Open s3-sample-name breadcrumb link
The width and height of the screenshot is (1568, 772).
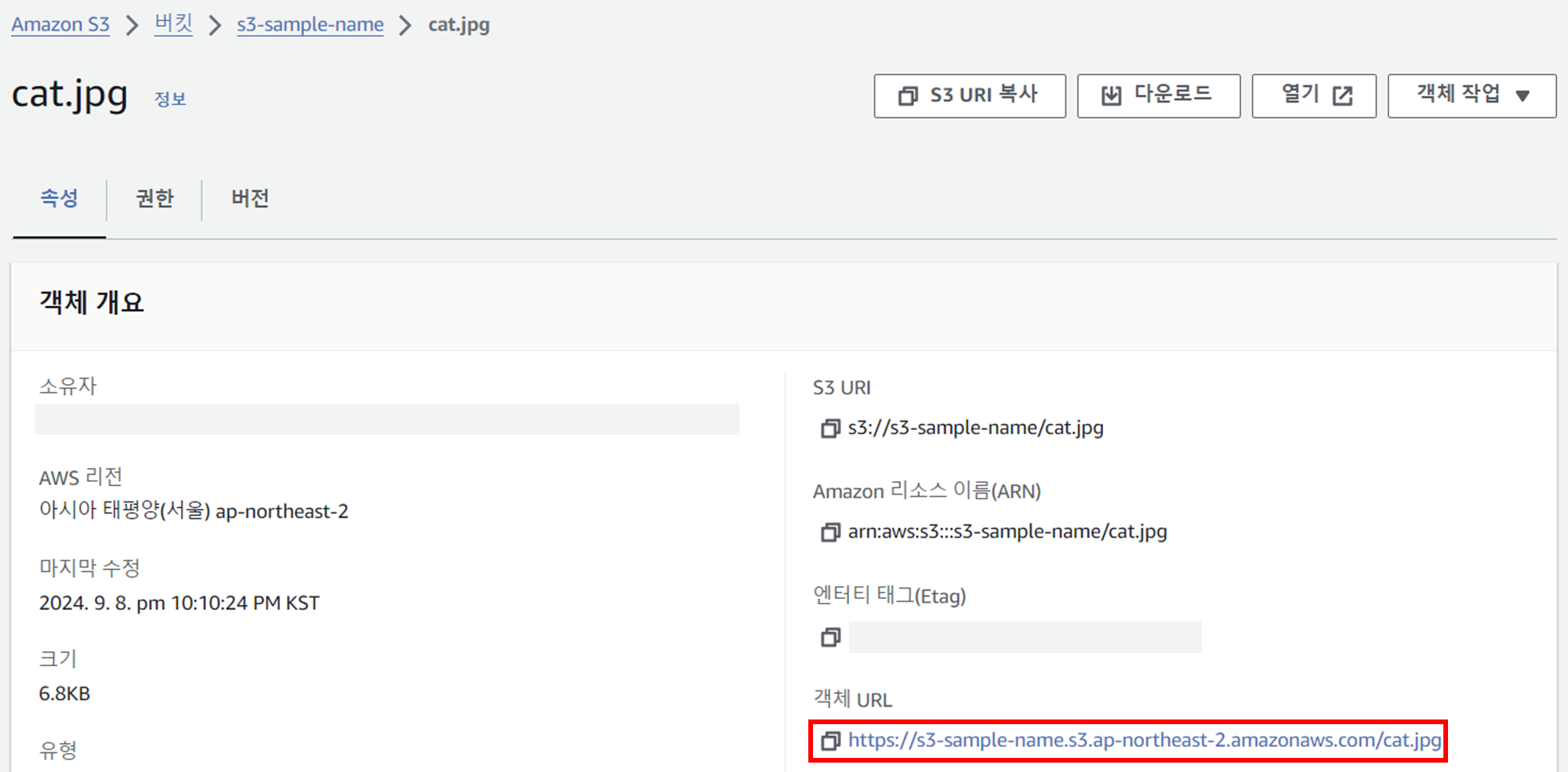(310, 24)
